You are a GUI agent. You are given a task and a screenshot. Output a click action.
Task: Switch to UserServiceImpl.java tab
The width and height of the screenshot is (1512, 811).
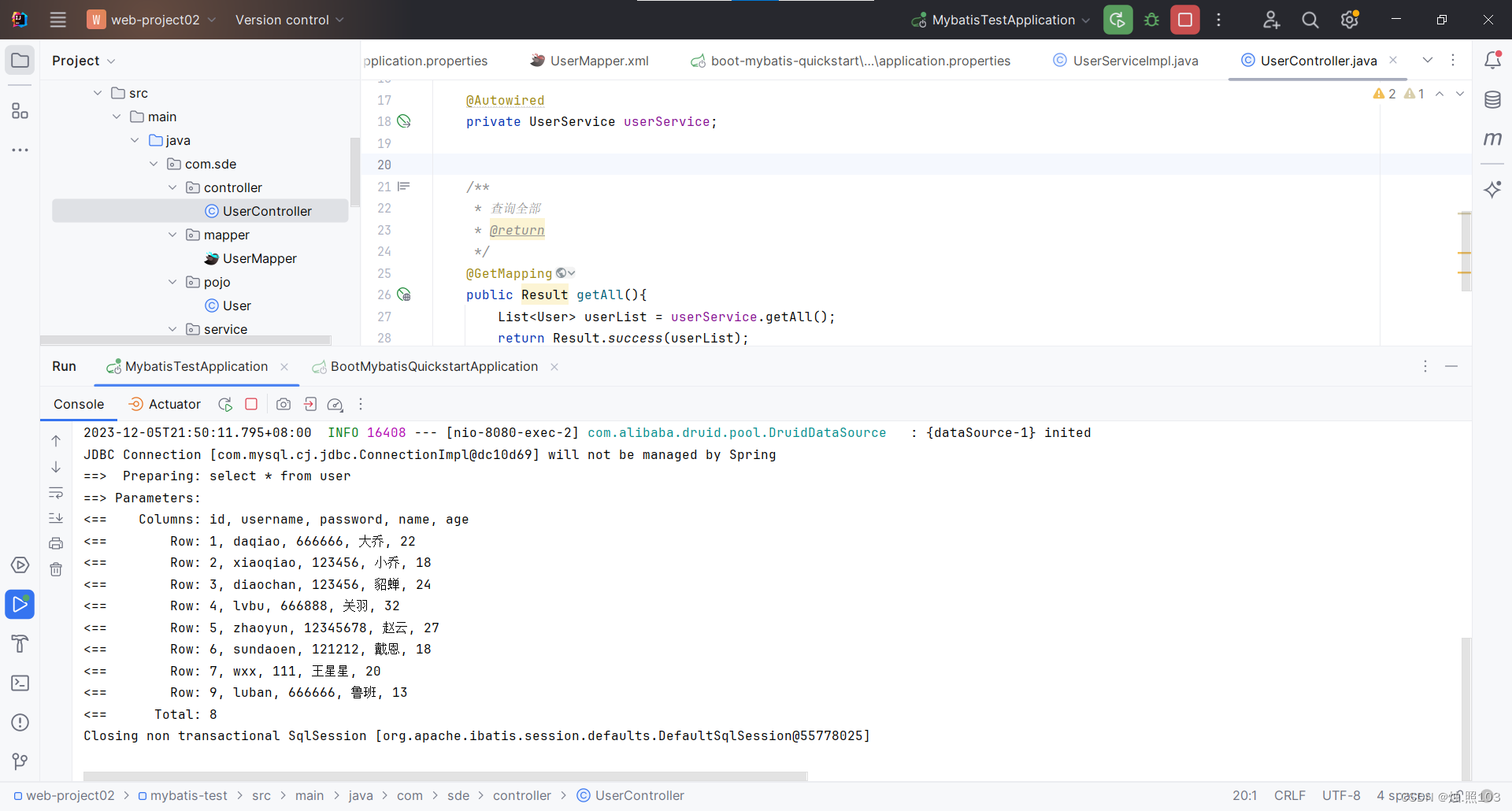click(1125, 61)
